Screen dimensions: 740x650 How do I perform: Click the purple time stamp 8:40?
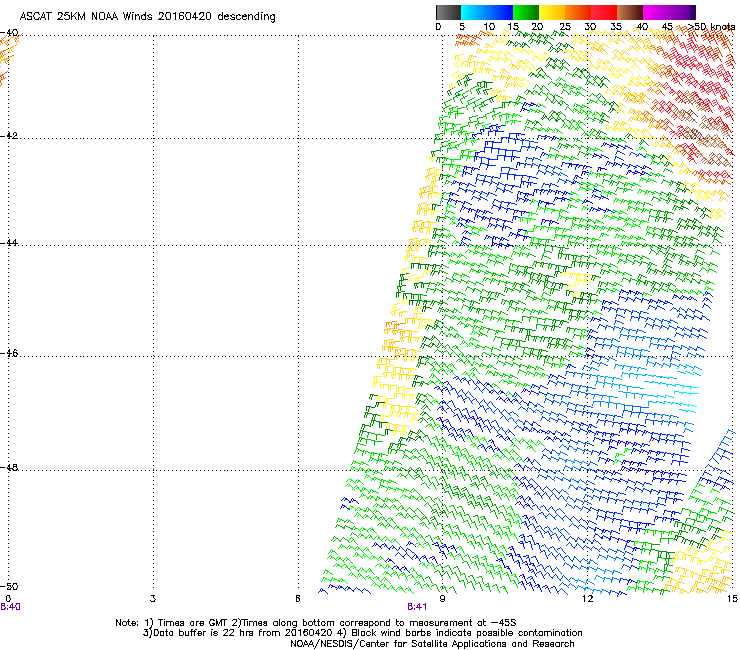tap(10, 607)
